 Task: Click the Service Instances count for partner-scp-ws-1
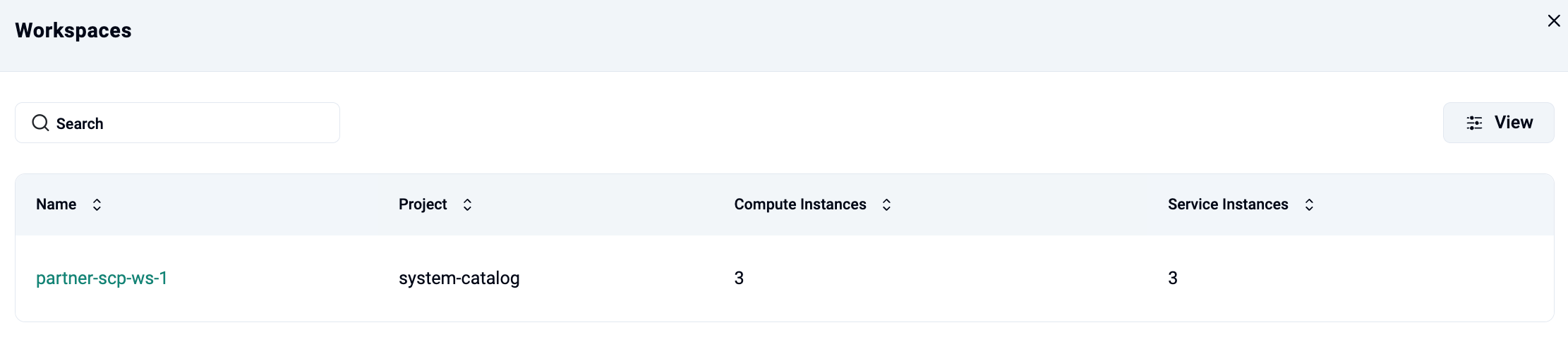coord(1173,278)
